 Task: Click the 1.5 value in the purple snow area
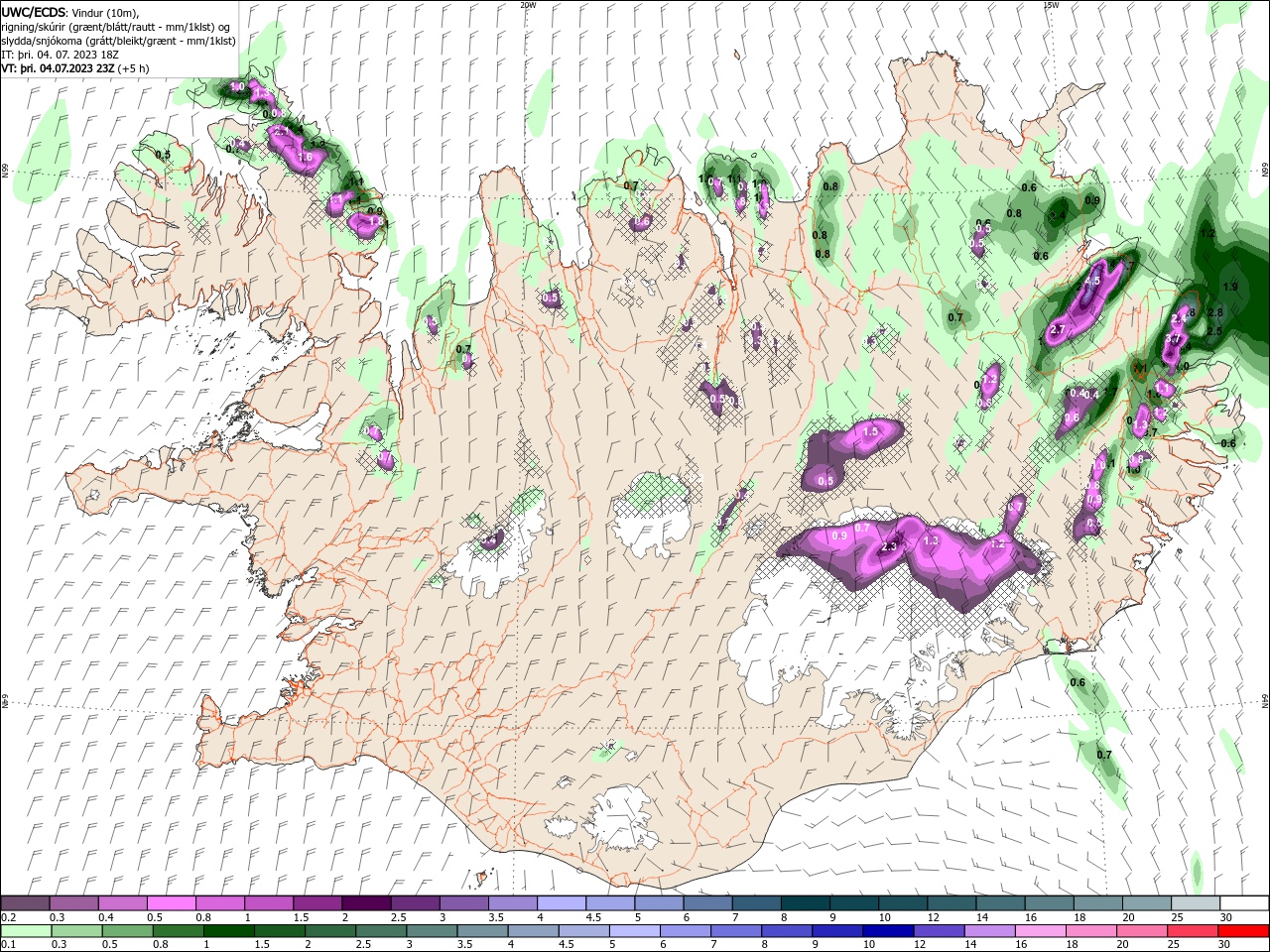click(x=871, y=431)
